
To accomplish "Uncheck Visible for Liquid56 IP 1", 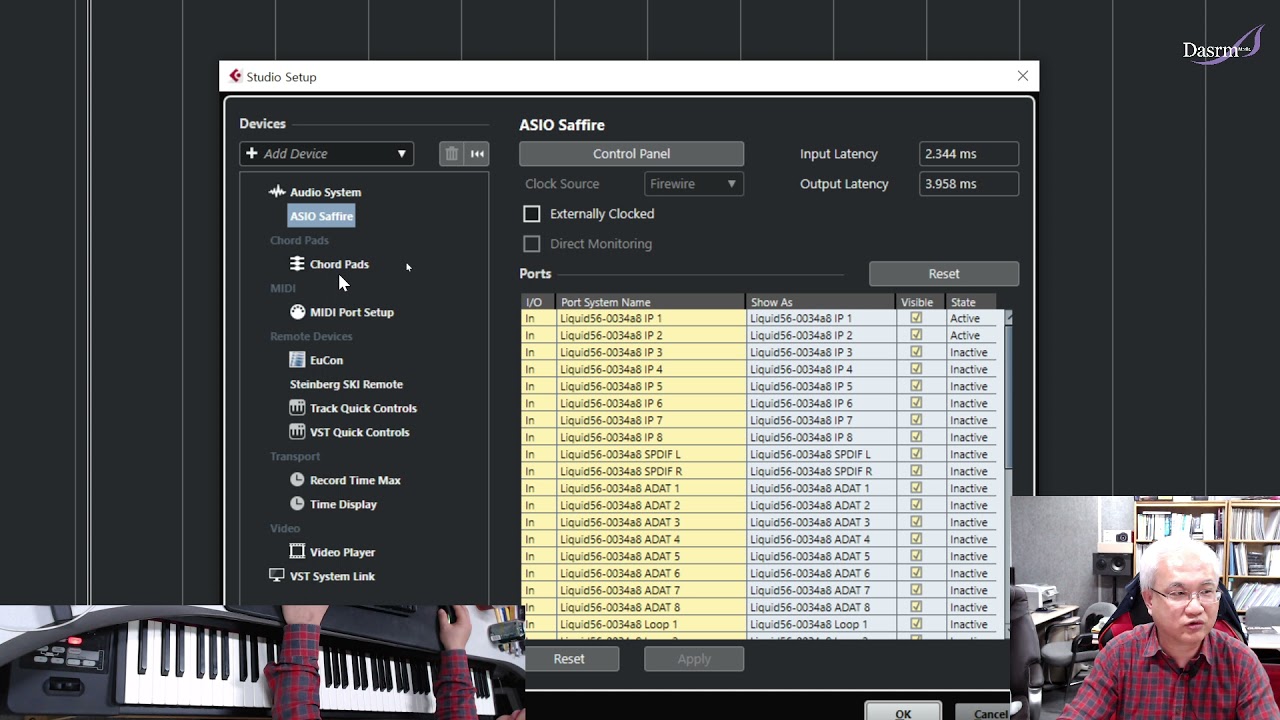I will pos(916,318).
